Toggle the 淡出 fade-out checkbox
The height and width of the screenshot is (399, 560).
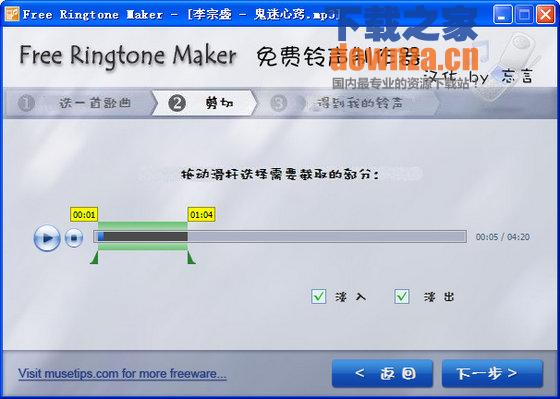pos(402,296)
